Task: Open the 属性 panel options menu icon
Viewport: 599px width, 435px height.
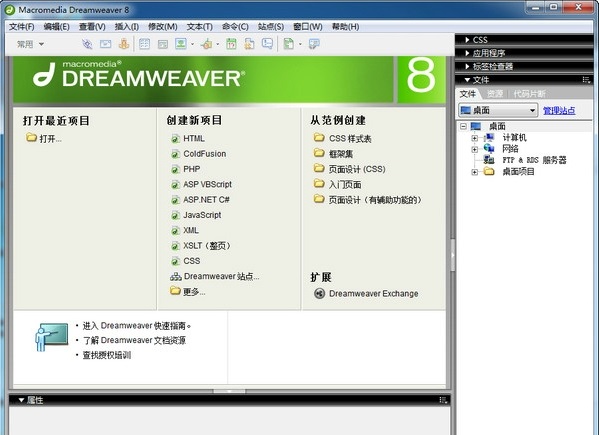Action: [444, 400]
